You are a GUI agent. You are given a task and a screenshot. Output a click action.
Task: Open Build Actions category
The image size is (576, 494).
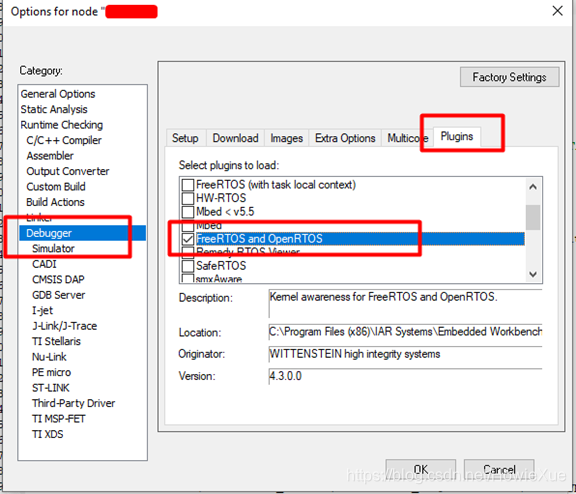(x=55, y=202)
